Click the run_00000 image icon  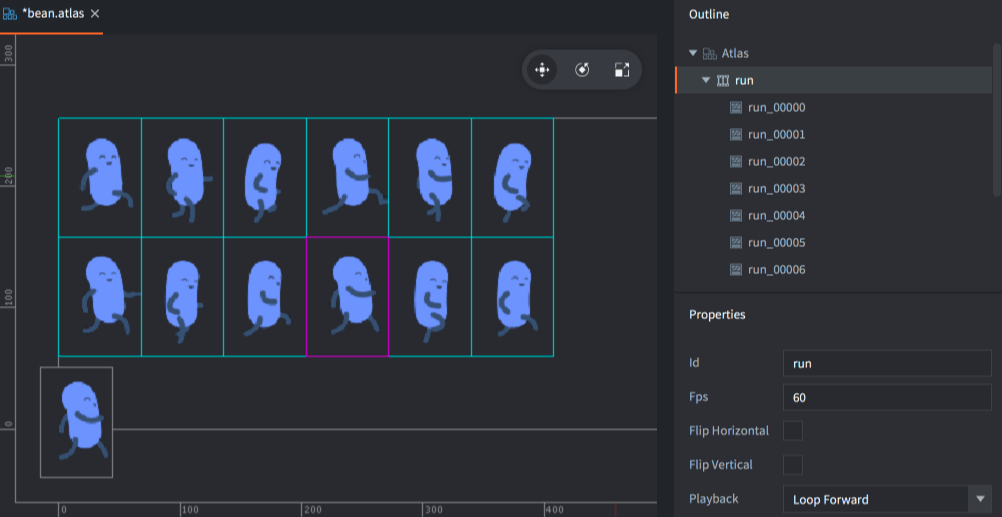coord(736,108)
